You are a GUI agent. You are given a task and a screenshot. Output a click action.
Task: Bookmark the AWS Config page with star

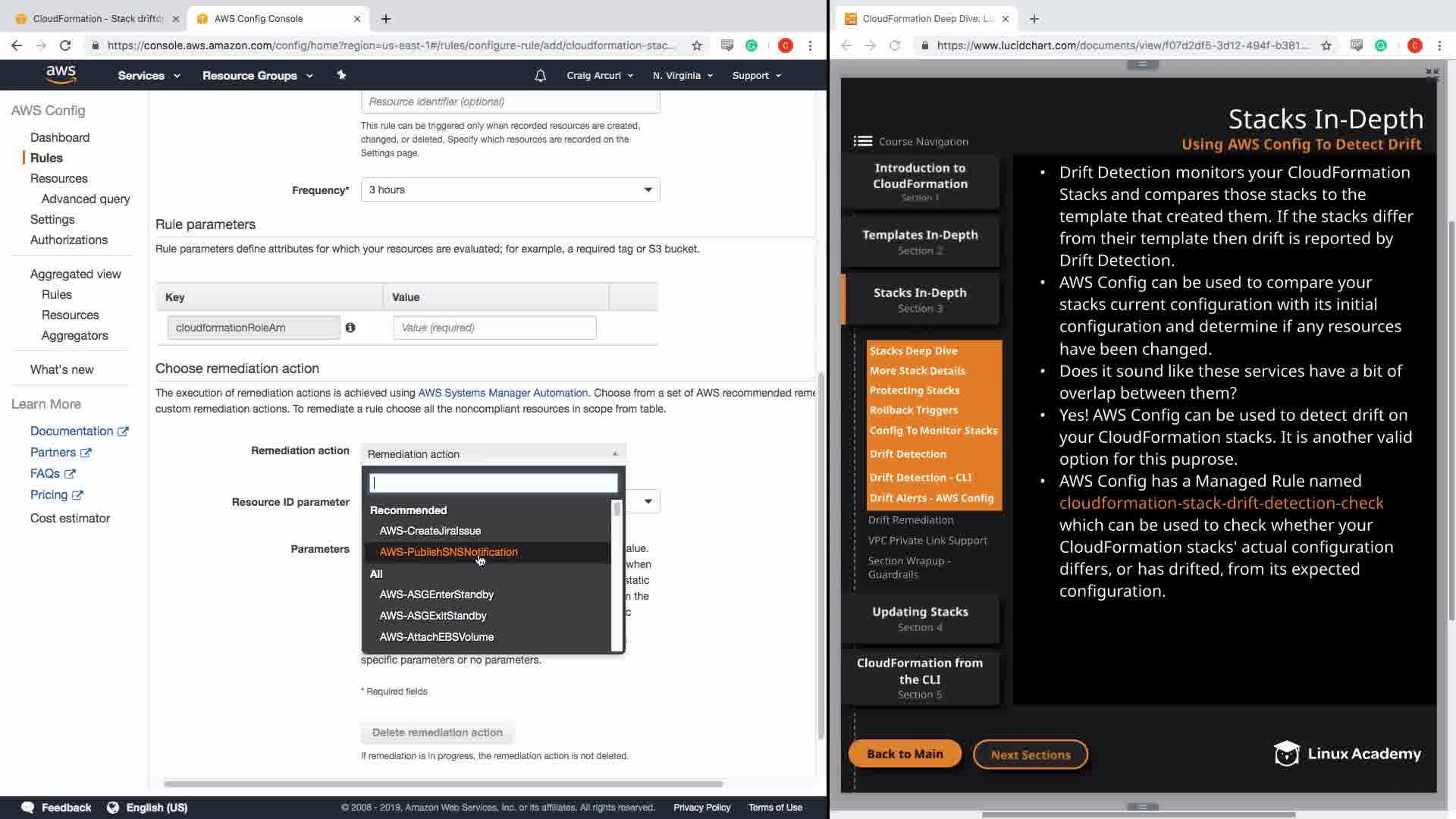tap(696, 45)
